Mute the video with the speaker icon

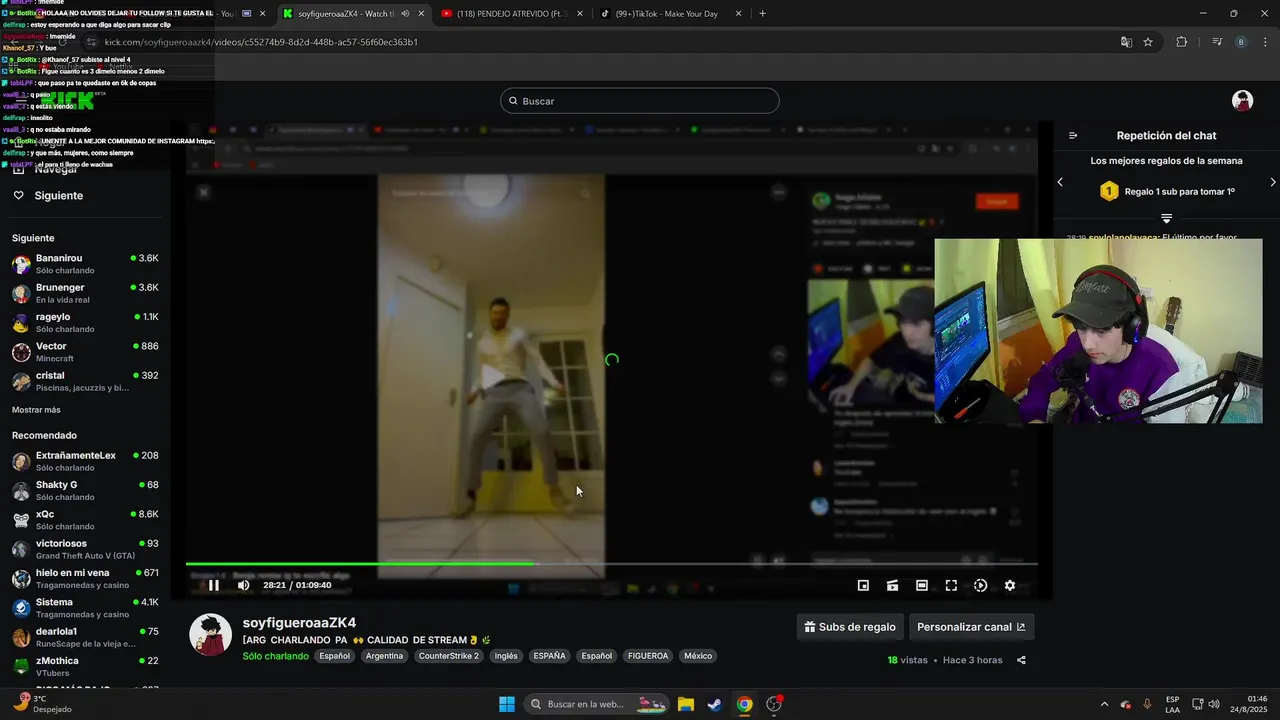243,585
